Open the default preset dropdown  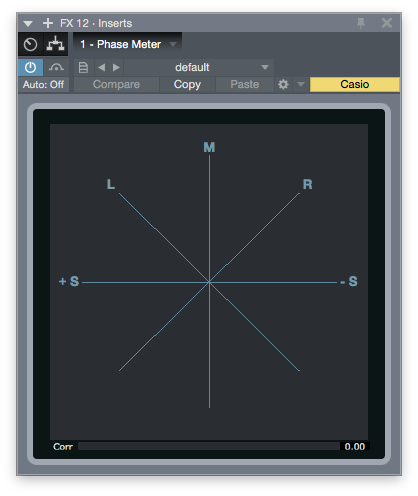click(199, 68)
